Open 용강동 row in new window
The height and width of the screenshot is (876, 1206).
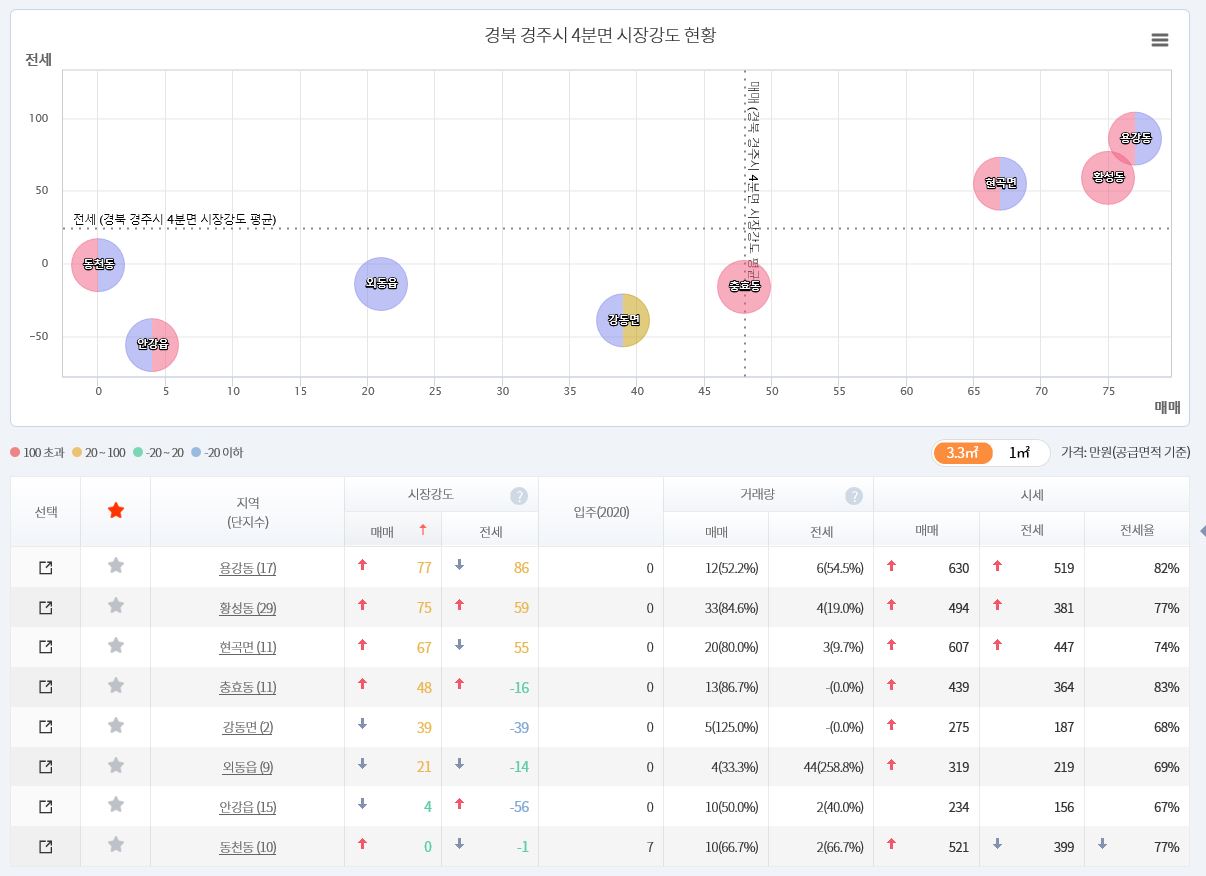coord(45,568)
